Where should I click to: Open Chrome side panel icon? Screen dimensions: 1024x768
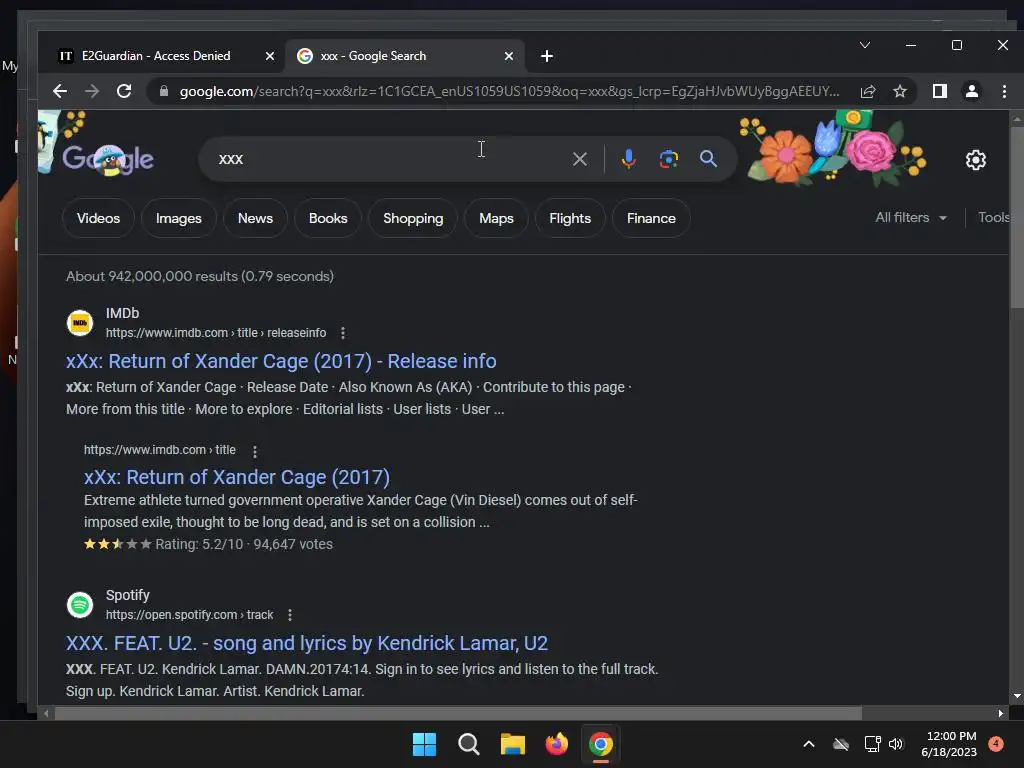tap(940, 91)
